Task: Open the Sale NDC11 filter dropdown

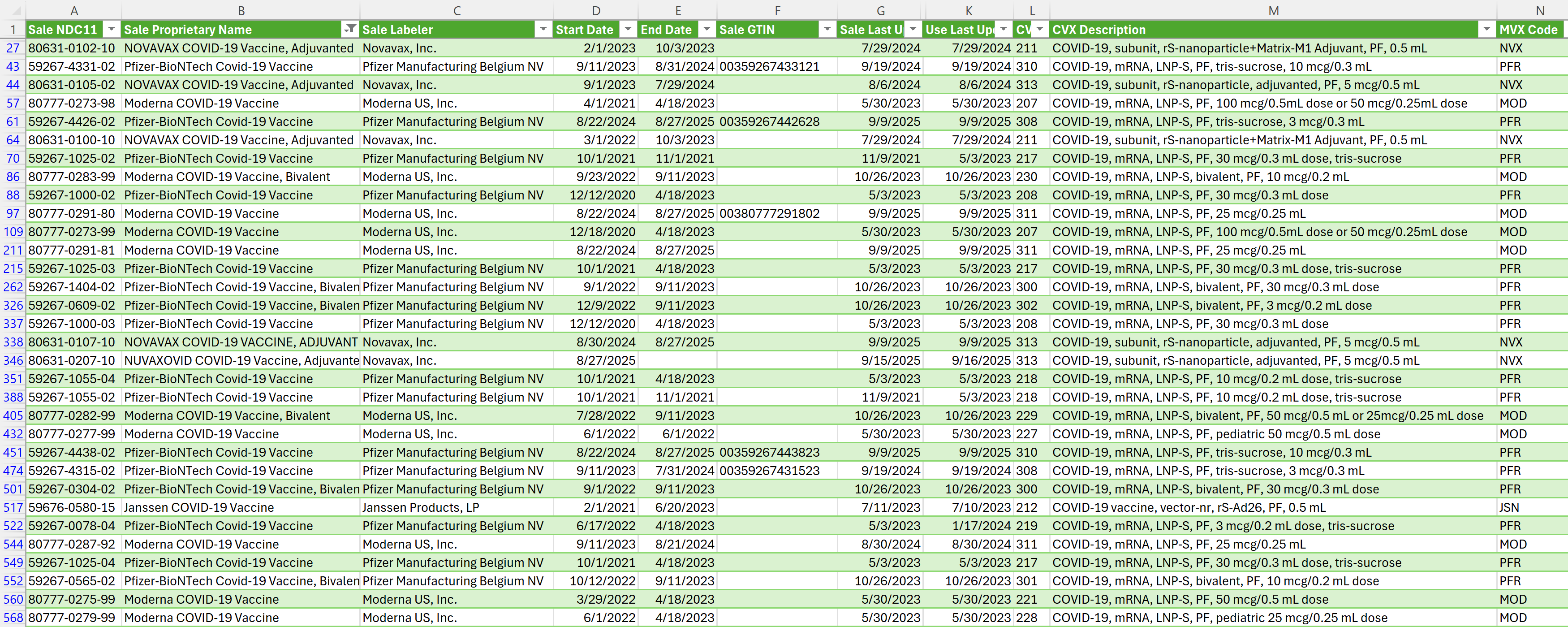Action: click(111, 29)
